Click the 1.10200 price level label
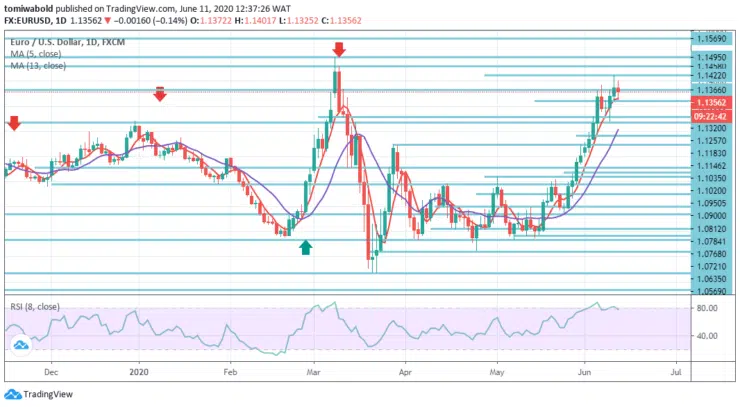The height and width of the screenshot is (407, 740). tap(711, 191)
